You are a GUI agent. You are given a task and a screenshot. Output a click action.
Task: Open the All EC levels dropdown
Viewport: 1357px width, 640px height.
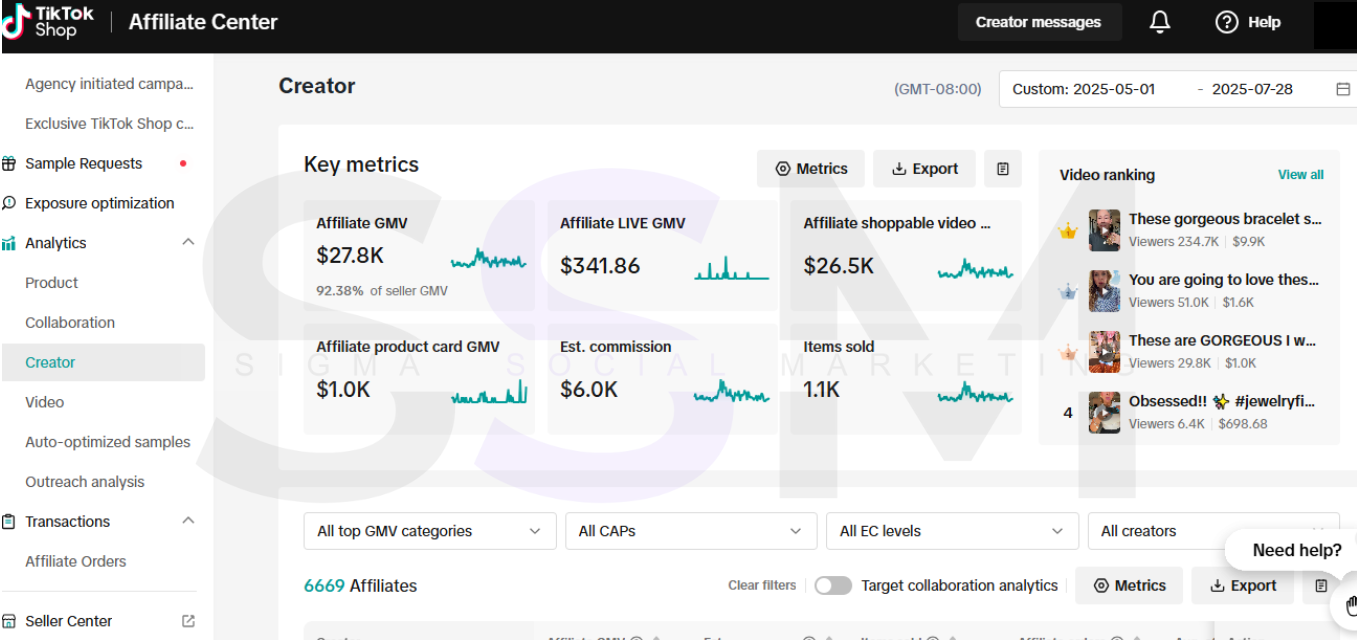tap(952, 531)
